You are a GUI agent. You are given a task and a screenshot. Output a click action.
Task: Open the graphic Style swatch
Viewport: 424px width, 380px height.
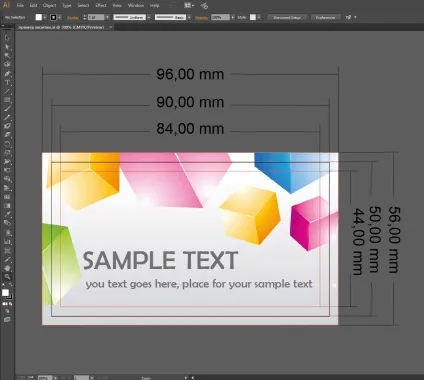(x=253, y=17)
